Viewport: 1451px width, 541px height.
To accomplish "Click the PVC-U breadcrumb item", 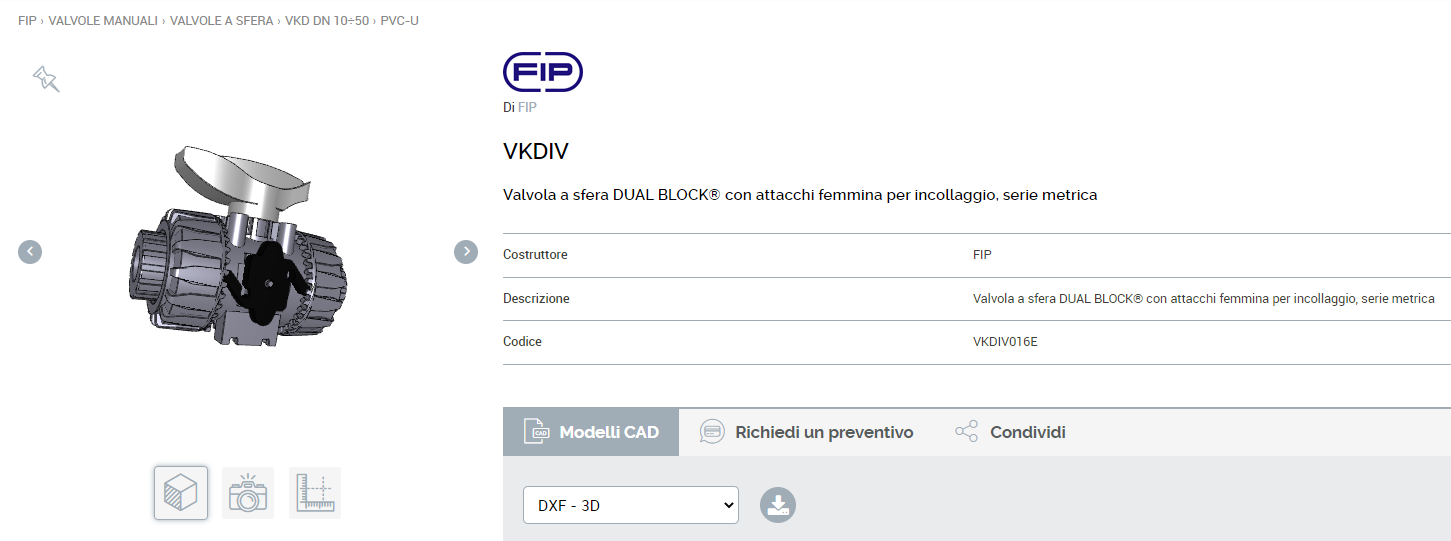I will (400, 20).
